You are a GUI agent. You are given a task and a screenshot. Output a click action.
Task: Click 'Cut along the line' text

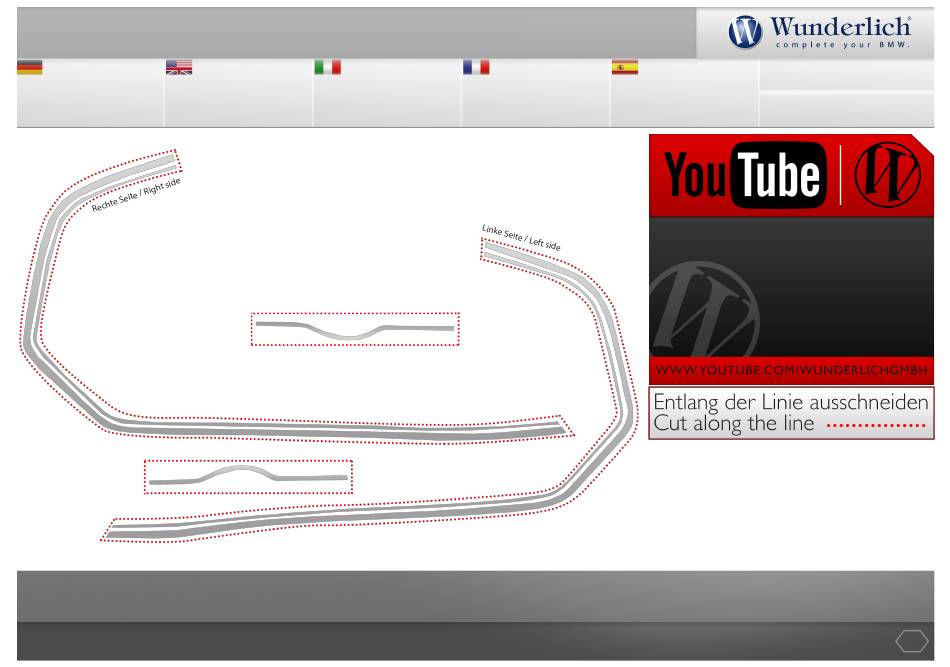[x=734, y=423]
